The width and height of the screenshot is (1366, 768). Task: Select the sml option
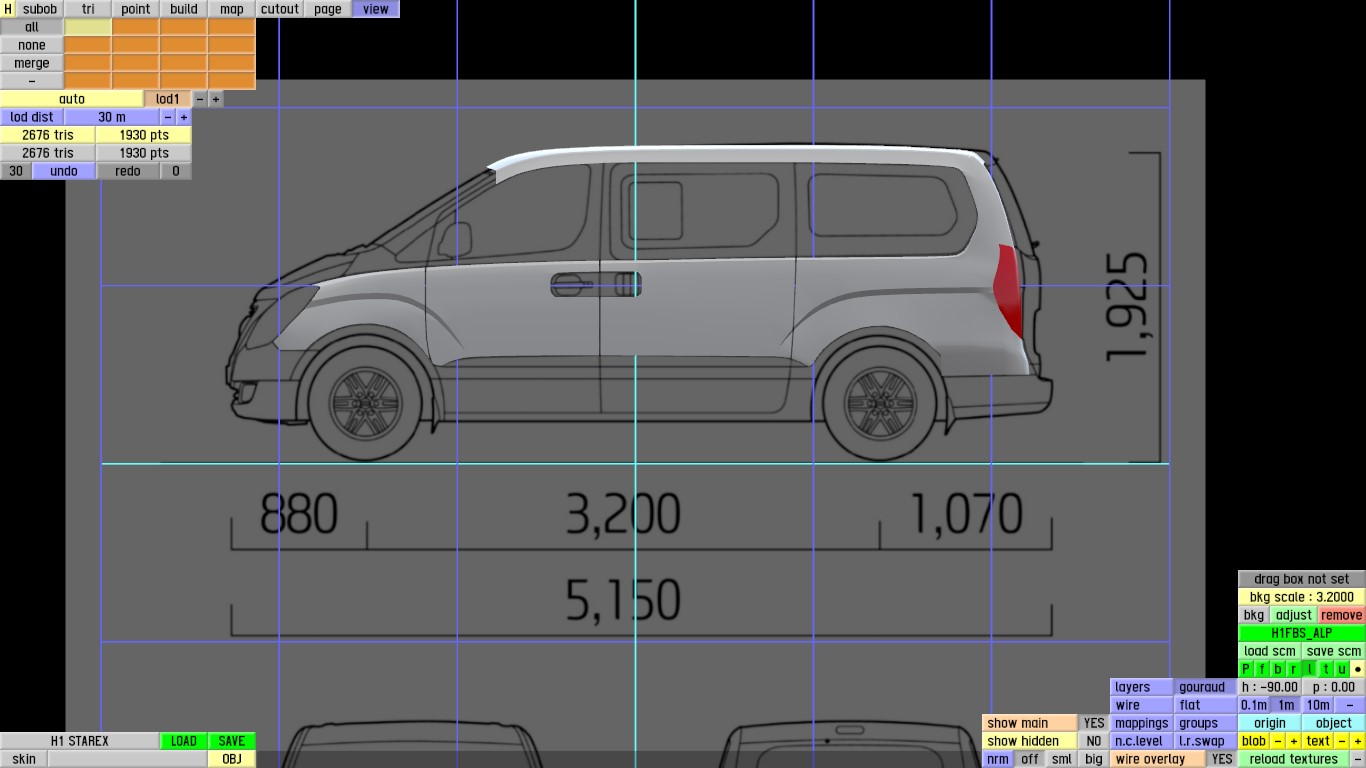(1062, 759)
